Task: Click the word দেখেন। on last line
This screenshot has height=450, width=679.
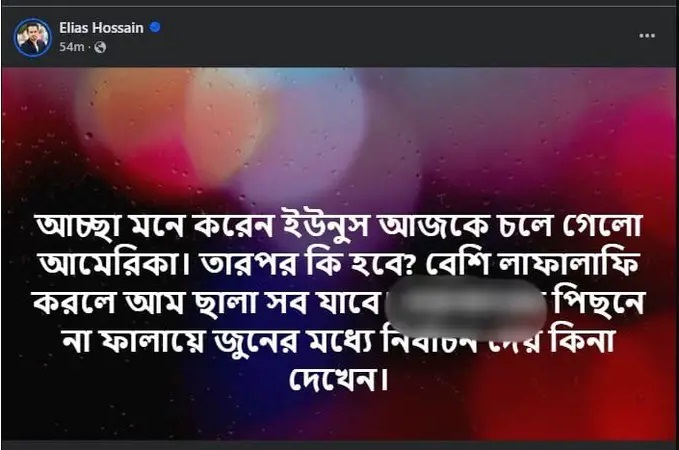Action: [x=338, y=379]
